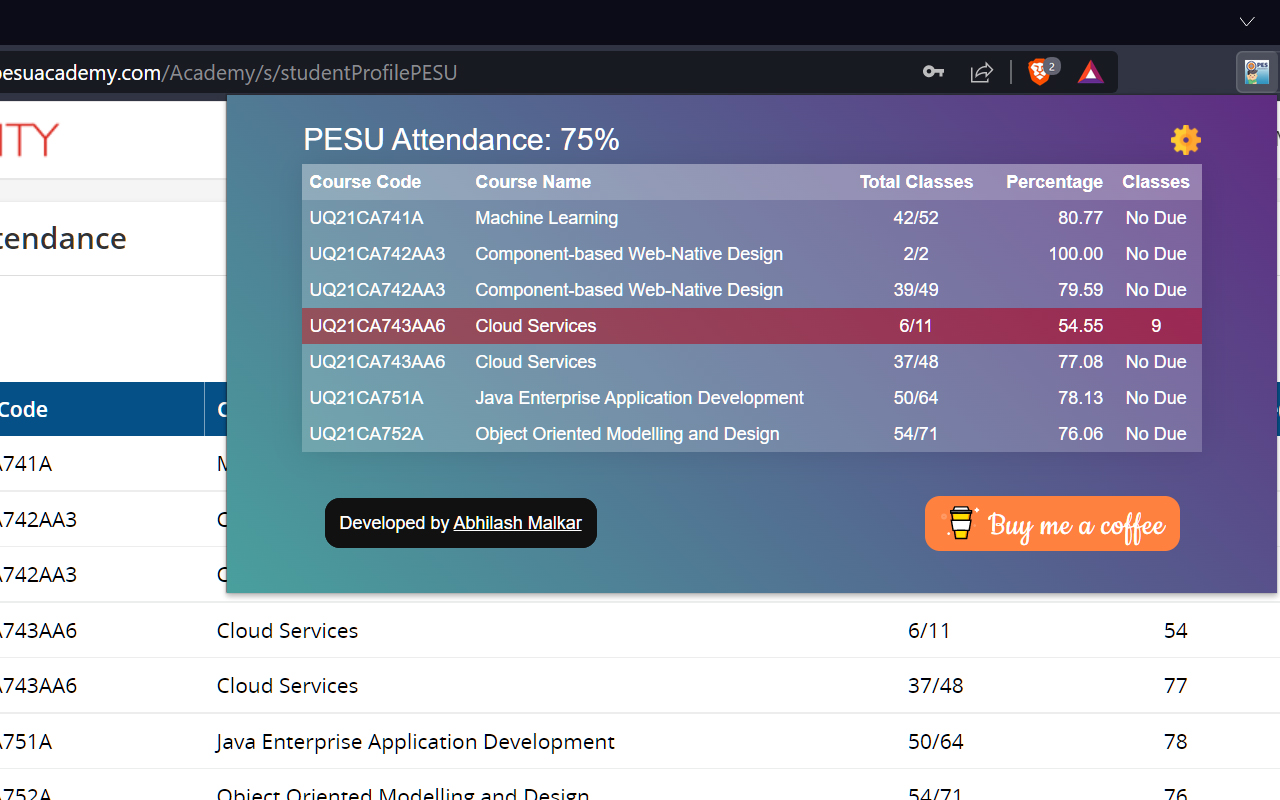1280x800 pixels.
Task: Select UQ21CA741A course code in popup
Action: pos(366,218)
